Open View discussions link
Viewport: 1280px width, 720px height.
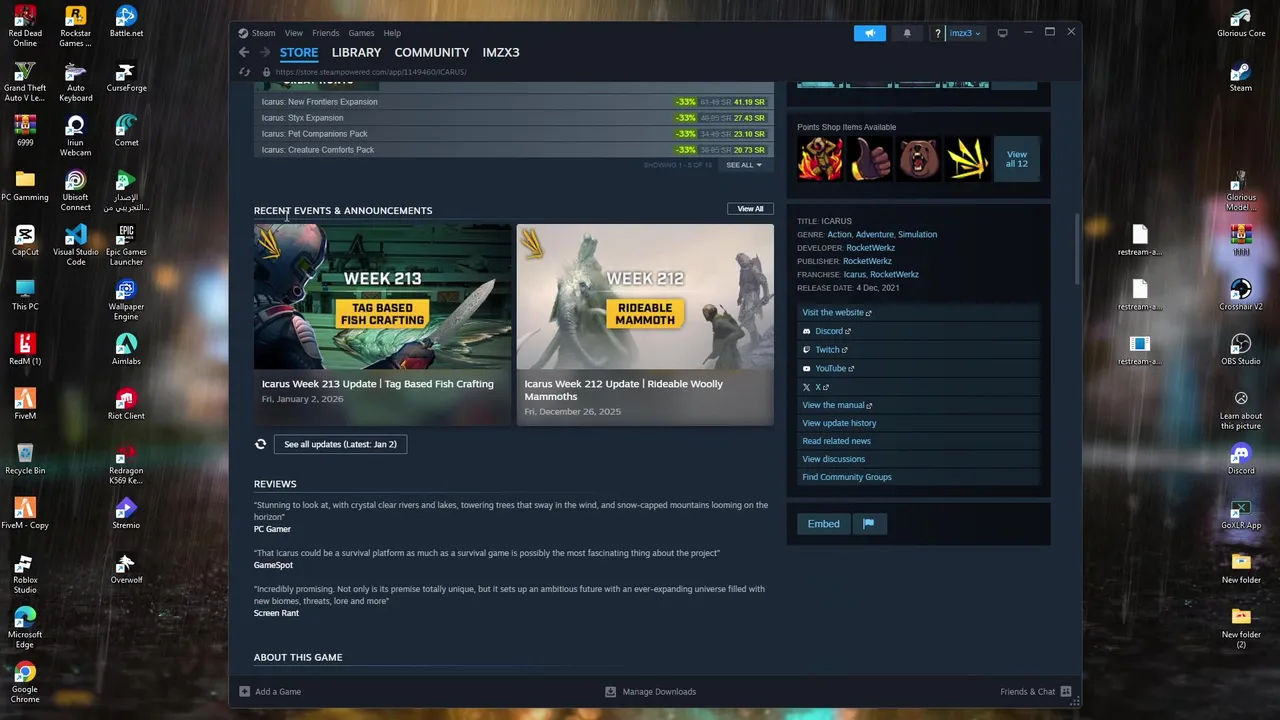click(833, 459)
